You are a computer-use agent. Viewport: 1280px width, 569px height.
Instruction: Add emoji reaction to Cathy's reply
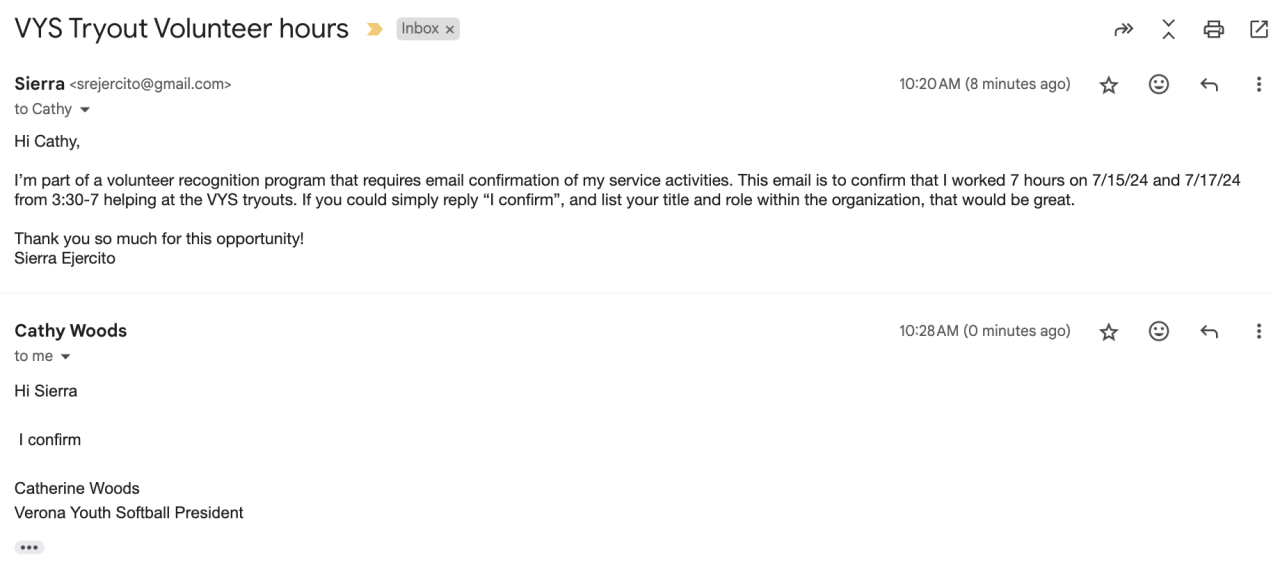tap(1159, 332)
